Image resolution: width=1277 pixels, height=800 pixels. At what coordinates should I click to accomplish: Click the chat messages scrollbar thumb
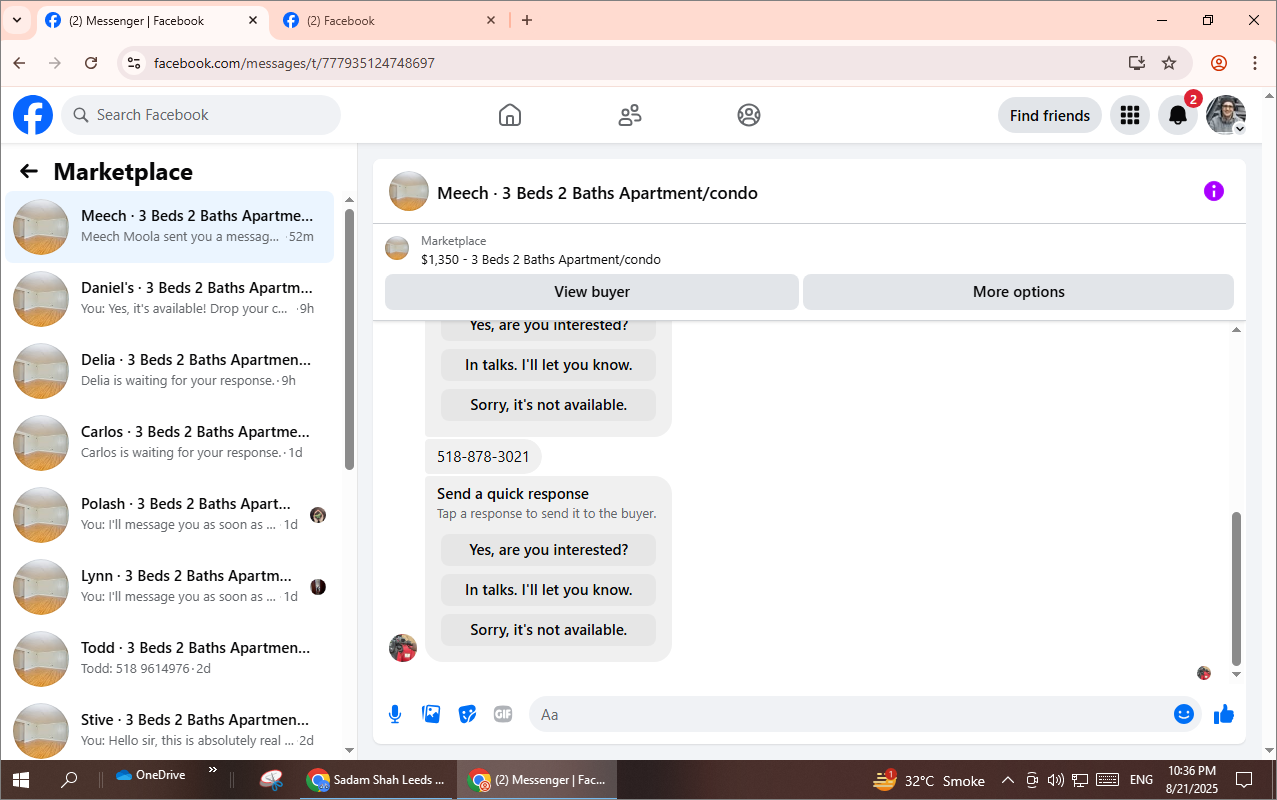[1236, 589]
